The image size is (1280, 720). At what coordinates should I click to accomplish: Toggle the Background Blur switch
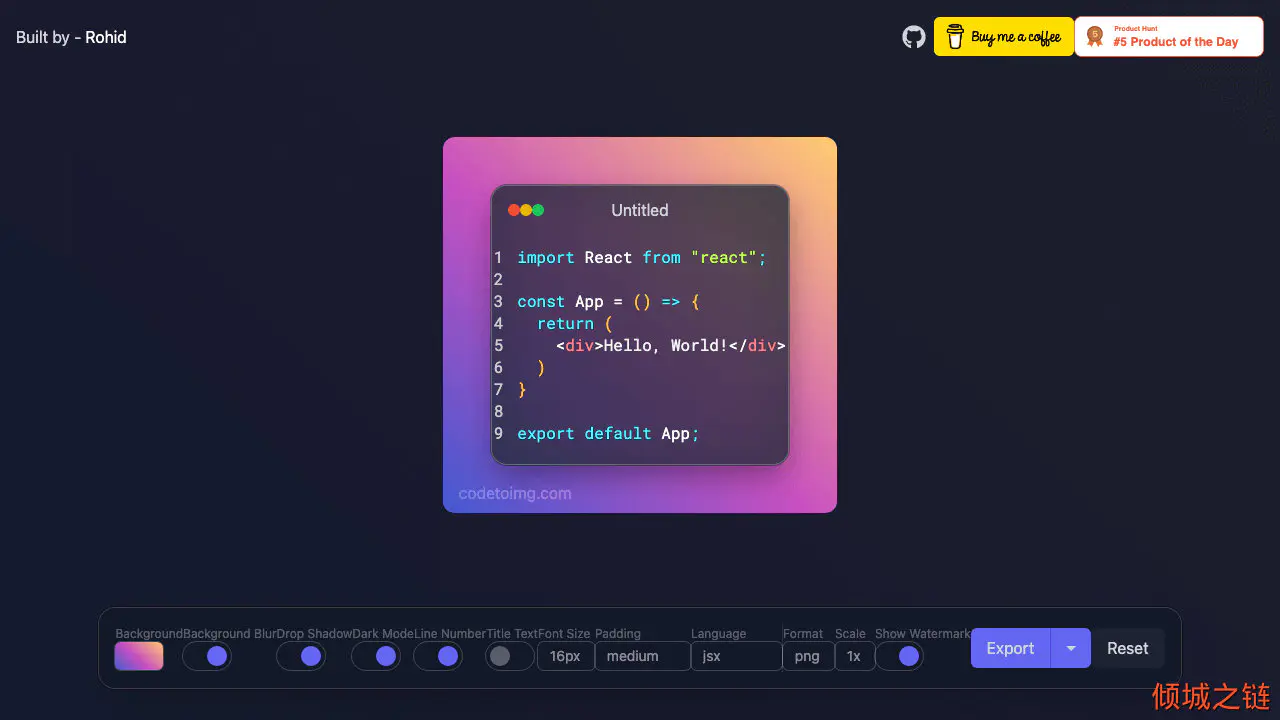coord(207,656)
